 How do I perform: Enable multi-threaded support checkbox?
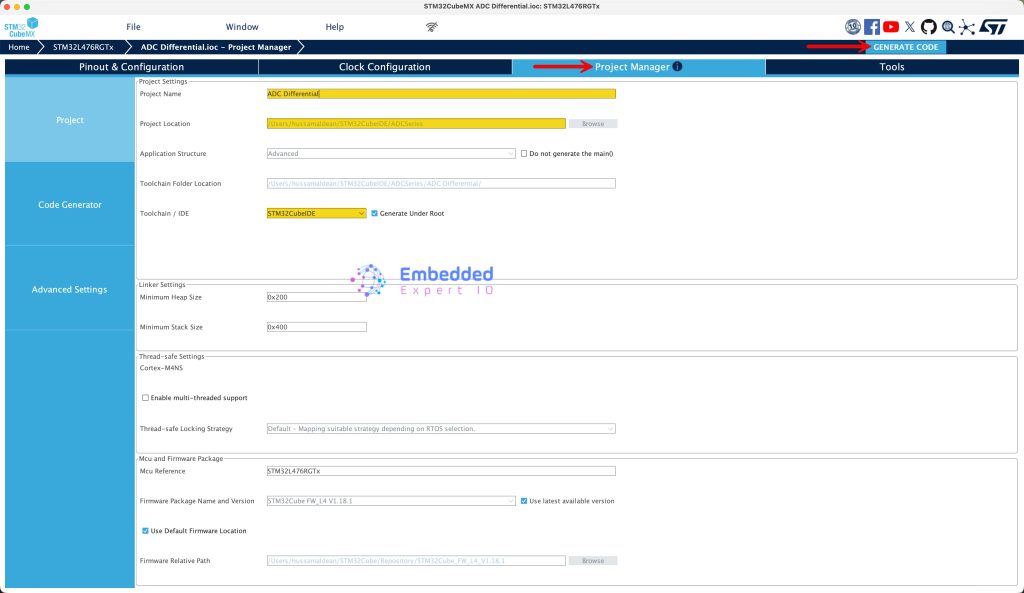coord(145,398)
